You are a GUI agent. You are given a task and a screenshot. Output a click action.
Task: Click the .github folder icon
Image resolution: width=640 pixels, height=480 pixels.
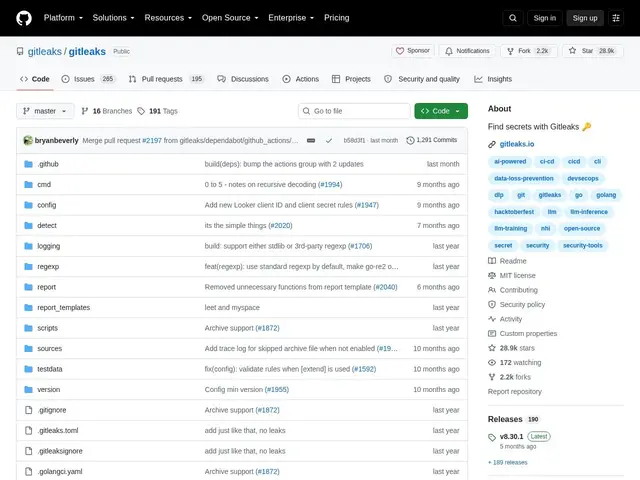point(28,164)
